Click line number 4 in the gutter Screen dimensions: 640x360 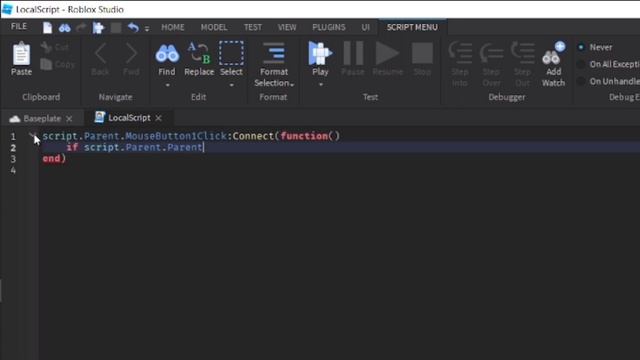[x=13, y=170]
